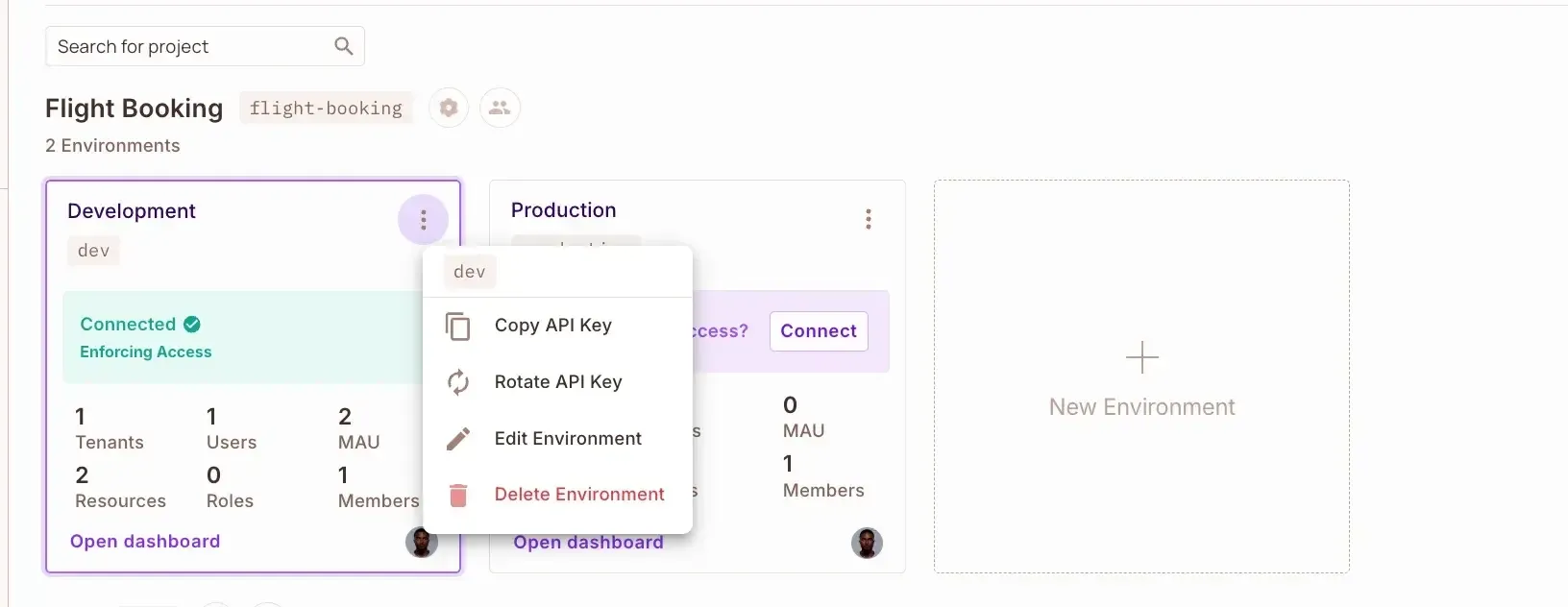Click the plus icon for New Environment
Screen dimensions: 1568x607
[x=1141, y=357]
